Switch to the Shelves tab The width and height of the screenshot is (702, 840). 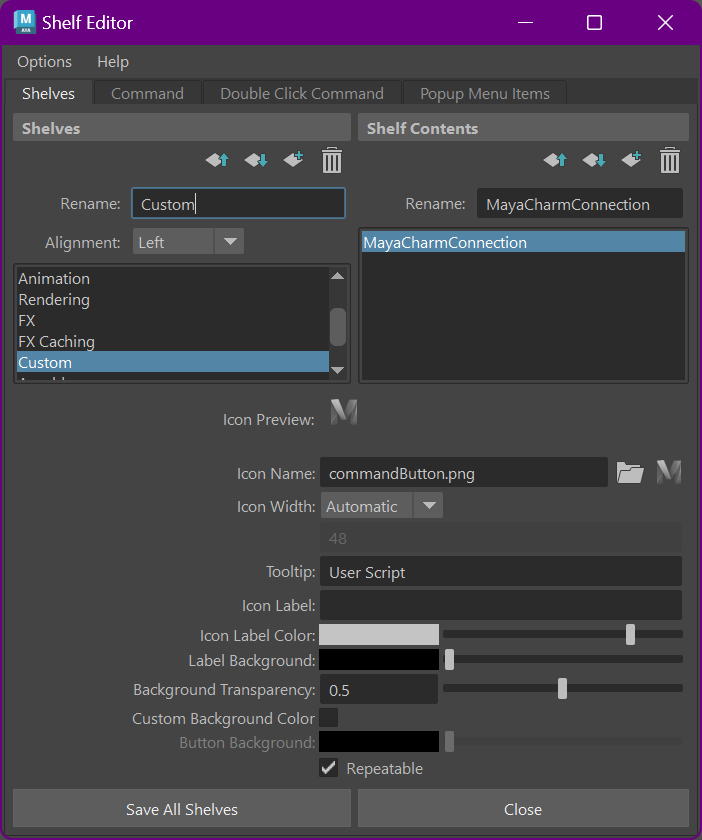(48, 93)
